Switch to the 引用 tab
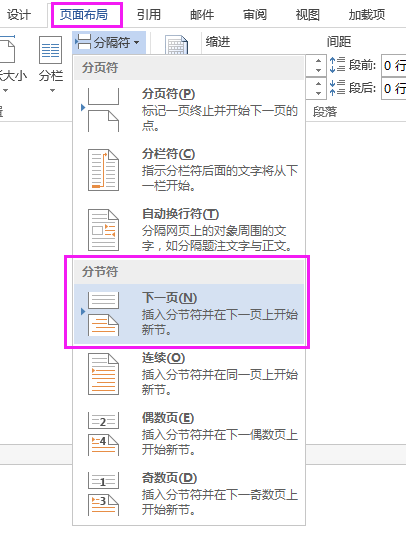This screenshot has height=542, width=406. (x=149, y=15)
